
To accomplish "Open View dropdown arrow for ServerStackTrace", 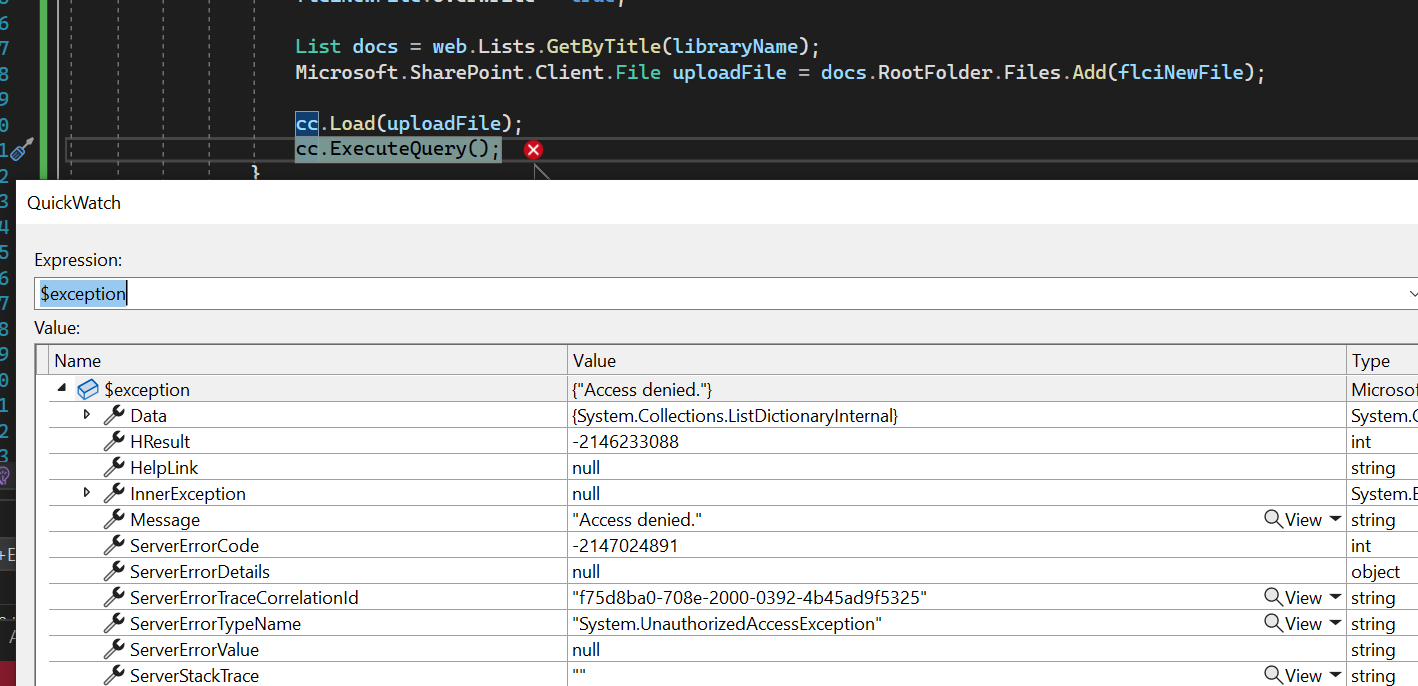I will [x=1335, y=676].
